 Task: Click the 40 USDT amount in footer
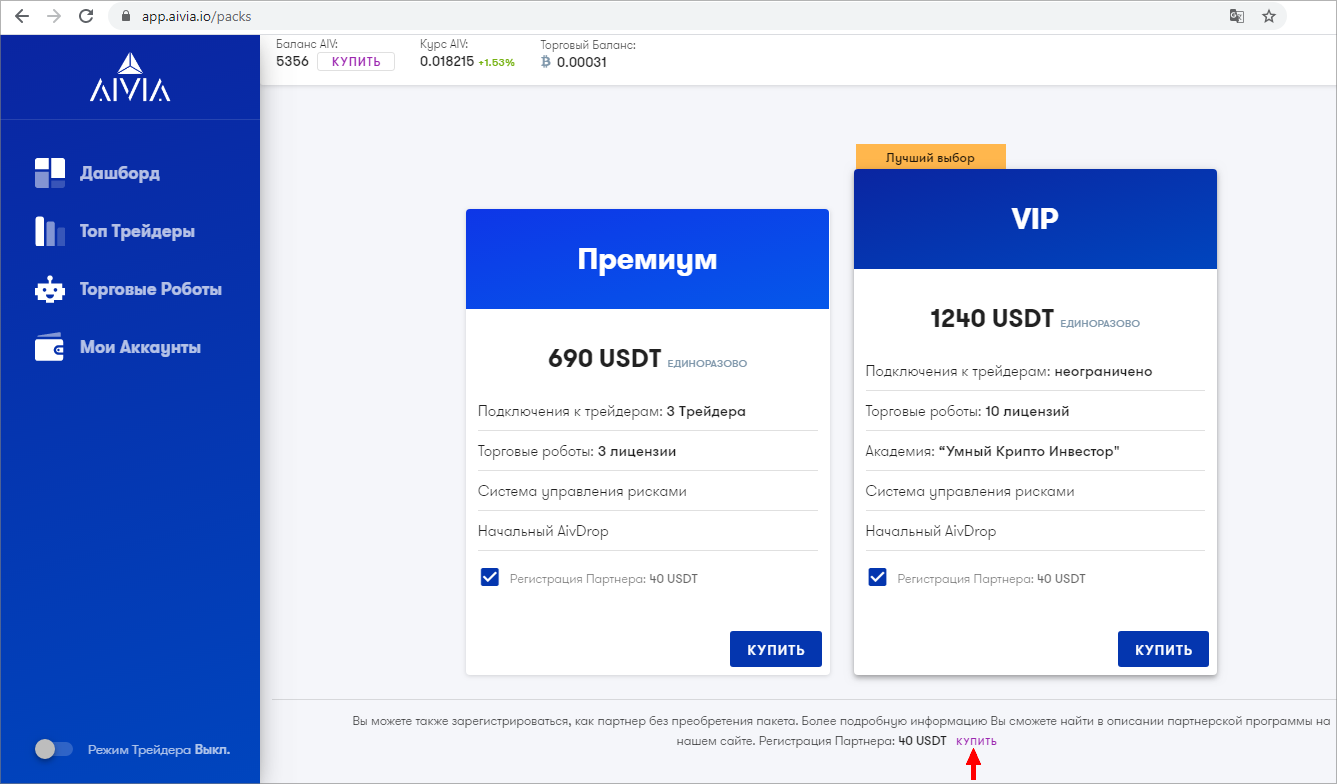[x=922, y=741]
